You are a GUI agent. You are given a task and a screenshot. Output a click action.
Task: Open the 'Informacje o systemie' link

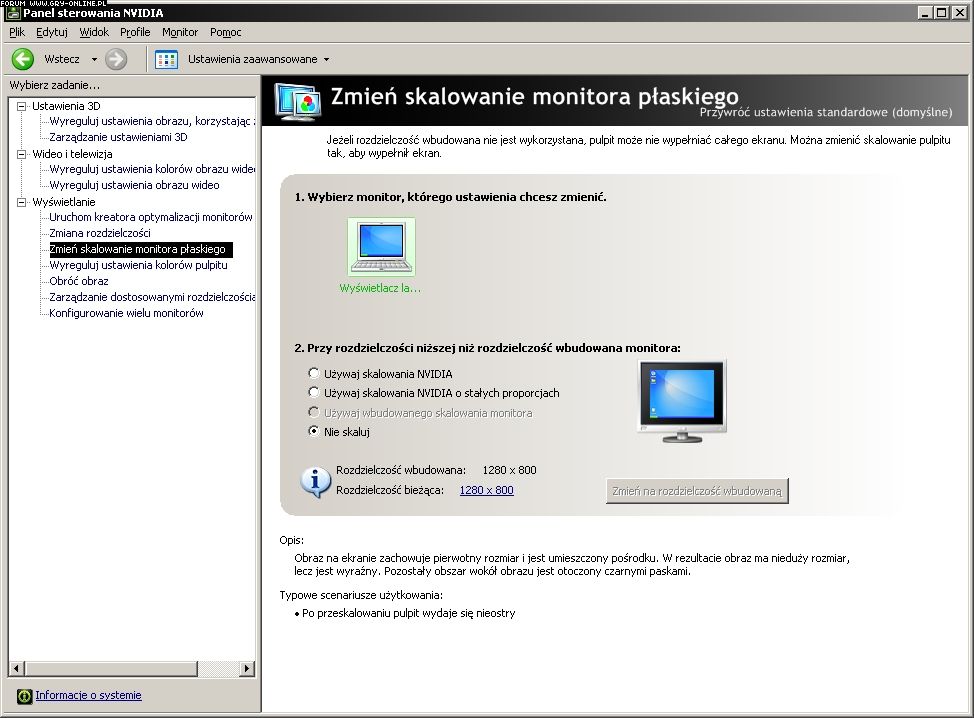pyautogui.click(x=88, y=695)
